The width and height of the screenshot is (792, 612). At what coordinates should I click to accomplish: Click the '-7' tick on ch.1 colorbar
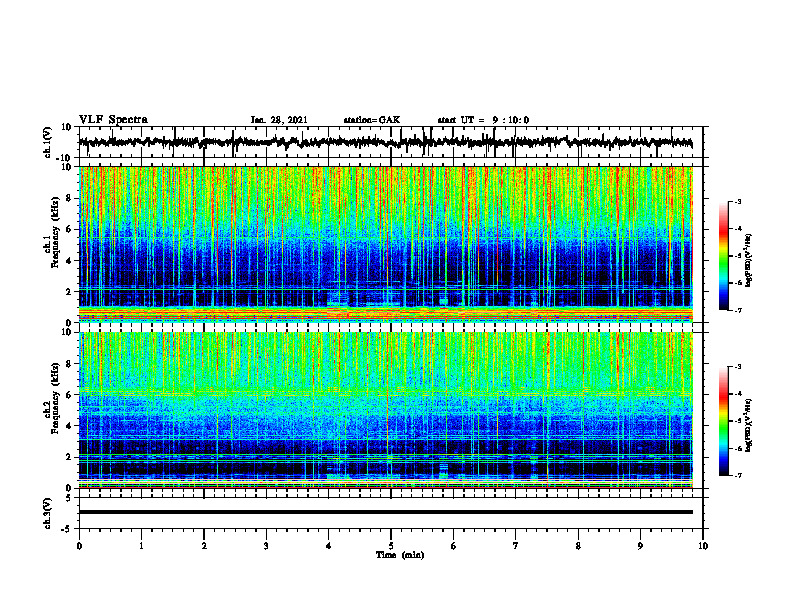click(x=738, y=310)
